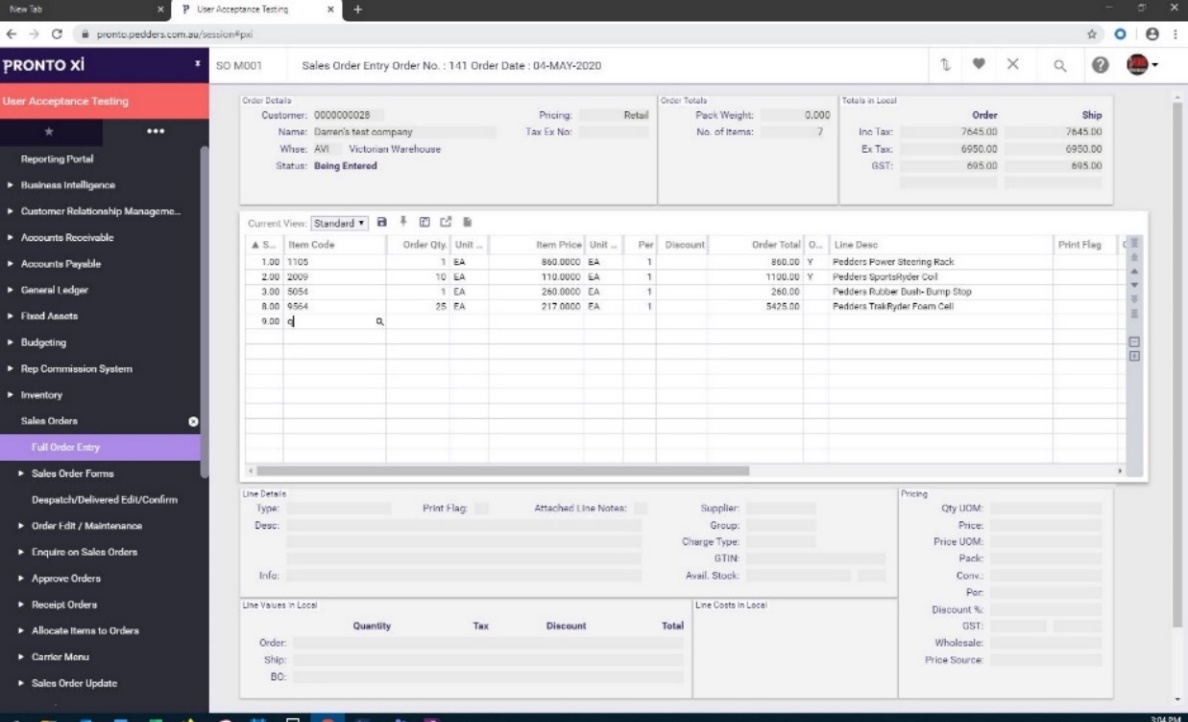The image size is (1188, 722).
Task: Open a new browser tab
Action: [x=358, y=10]
